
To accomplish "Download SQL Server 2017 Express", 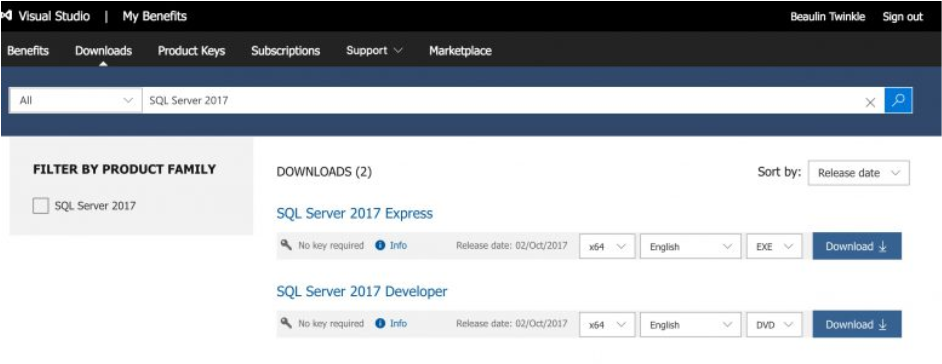I will 857,246.
